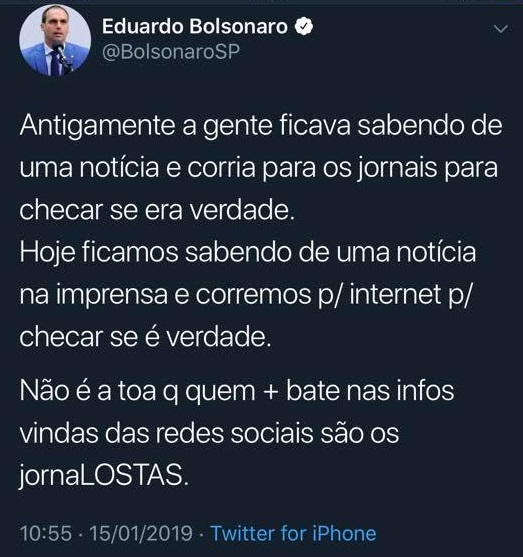Select the word jornaLOSTAS in the tweet

pyautogui.click(x=103, y=475)
